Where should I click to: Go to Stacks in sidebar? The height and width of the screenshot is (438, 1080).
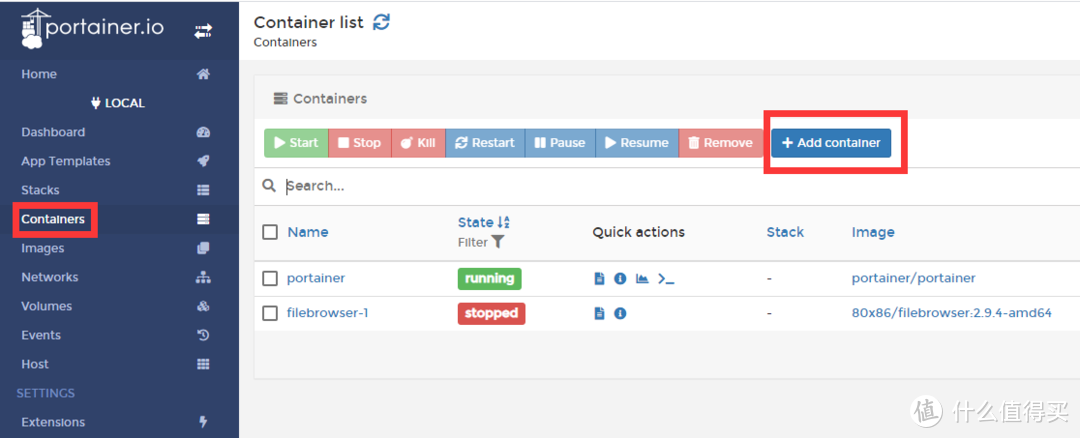(x=40, y=190)
